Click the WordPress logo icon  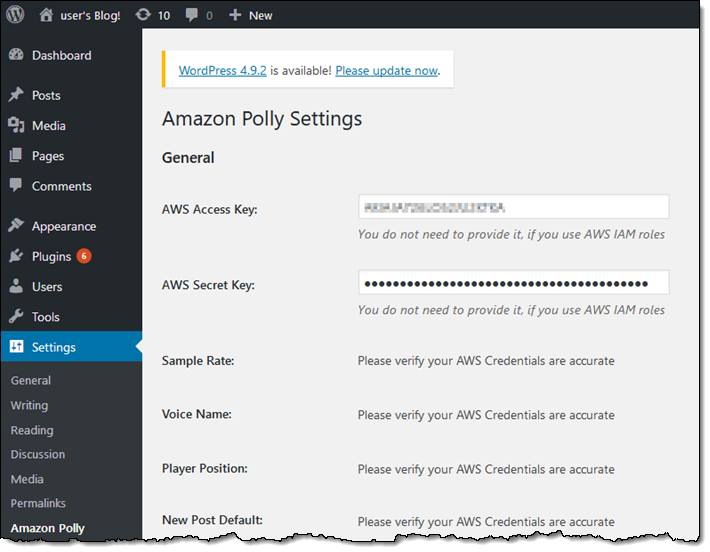point(16,15)
